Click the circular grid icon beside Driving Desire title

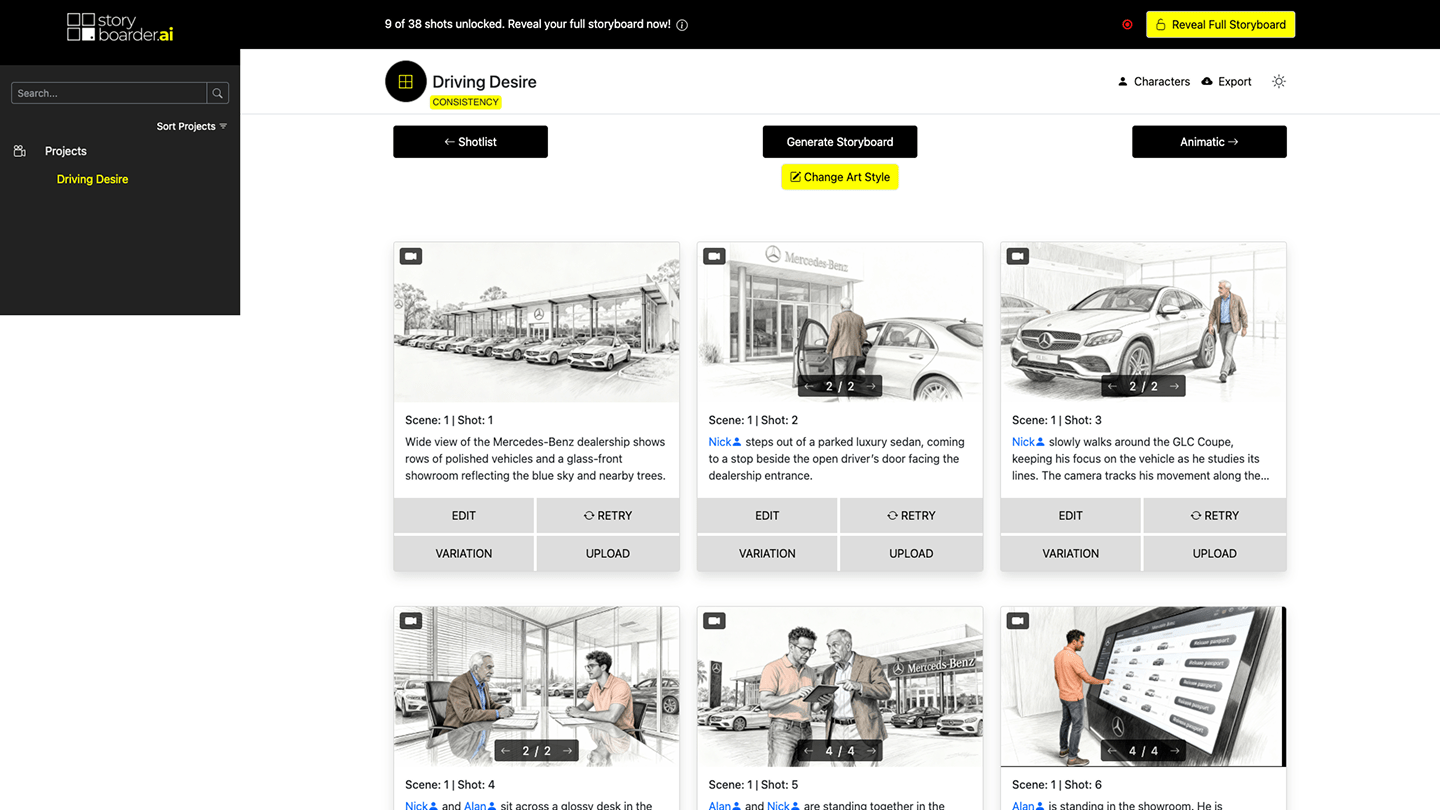pyautogui.click(x=405, y=81)
